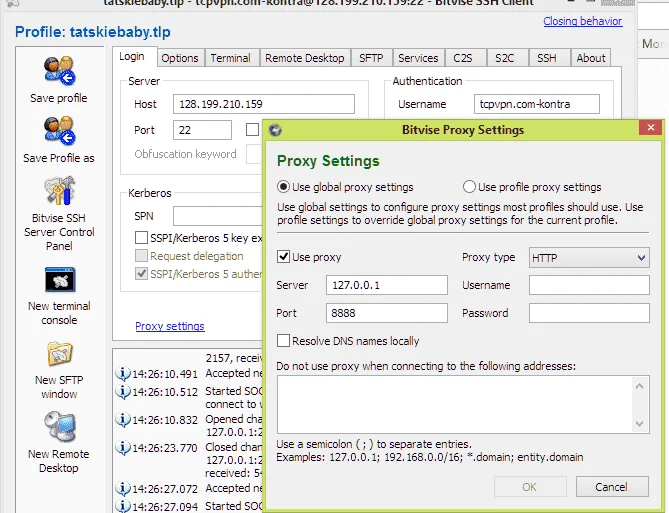Click the info icon at log entry 14:26:10.512
This screenshot has height=513, width=669.
point(123,391)
